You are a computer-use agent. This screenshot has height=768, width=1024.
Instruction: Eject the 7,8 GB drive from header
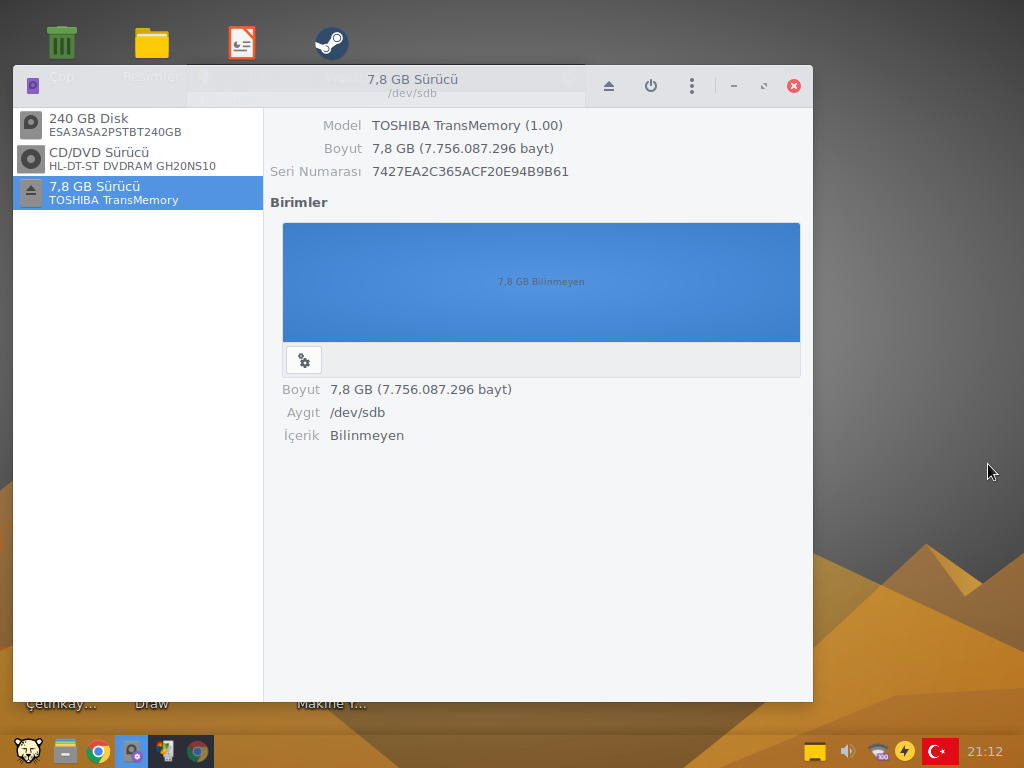pos(609,86)
